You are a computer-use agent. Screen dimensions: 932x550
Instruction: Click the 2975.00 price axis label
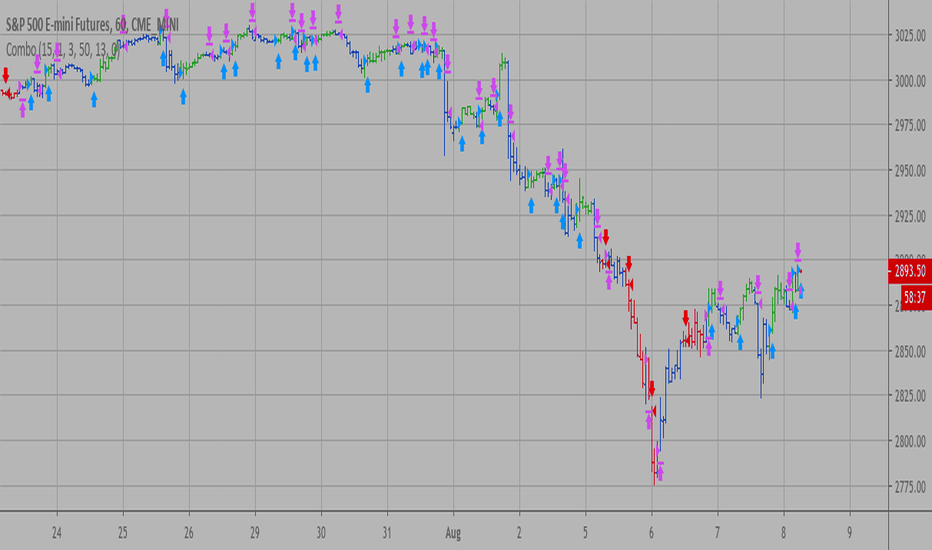pyautogui.click(x=910, y=125)
